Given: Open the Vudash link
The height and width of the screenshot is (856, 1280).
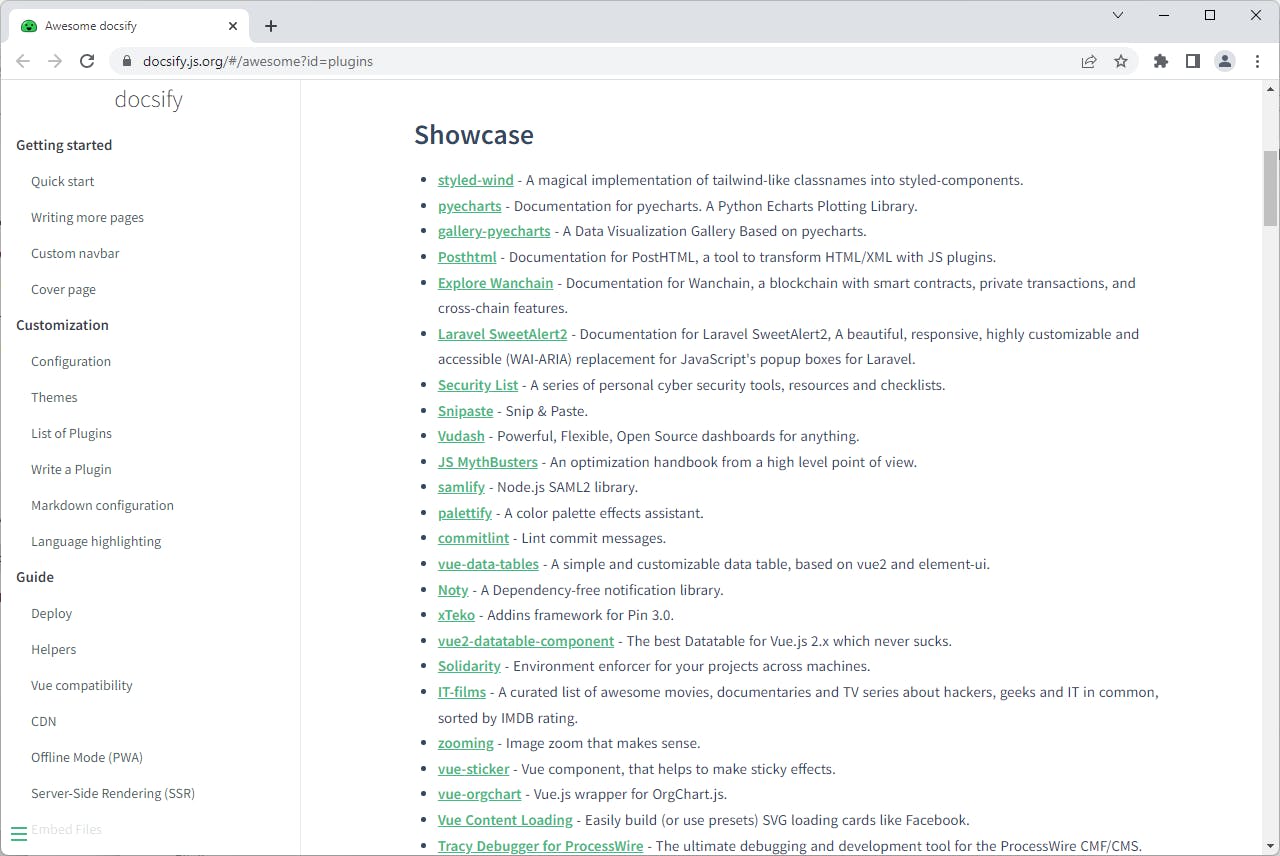Looking at the screenshot, I should click(x=461, y=436).
